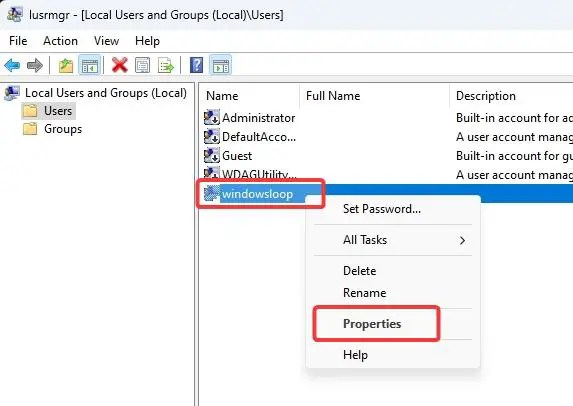Image resolution: width=573 pixels, height=406 pixels.
Task: Open the Action menu
Action: [60, 41]
